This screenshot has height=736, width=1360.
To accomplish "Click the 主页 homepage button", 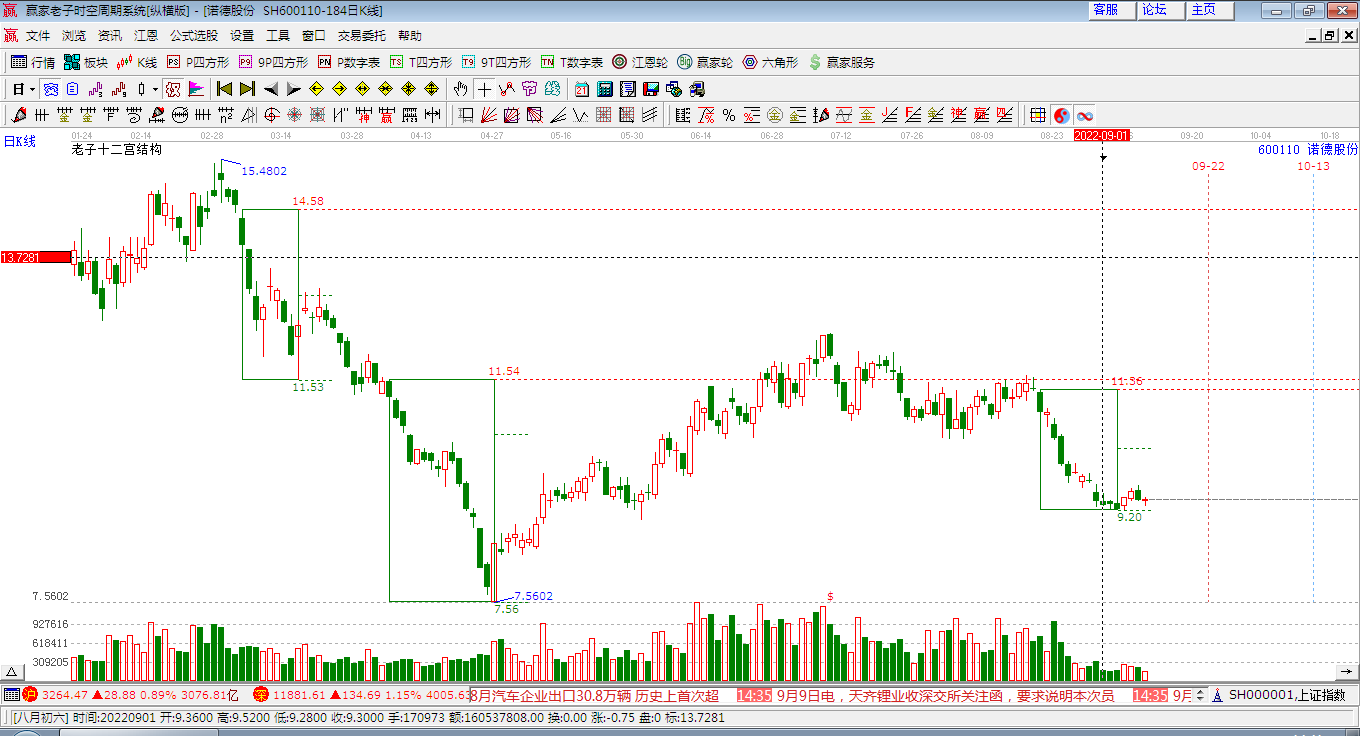I will pyautogui.click(x=1210, y=10).
